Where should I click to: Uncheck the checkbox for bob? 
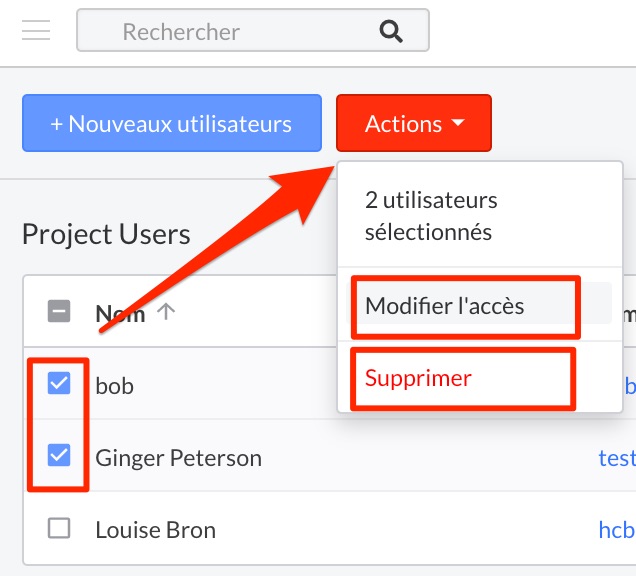point(59,384)
